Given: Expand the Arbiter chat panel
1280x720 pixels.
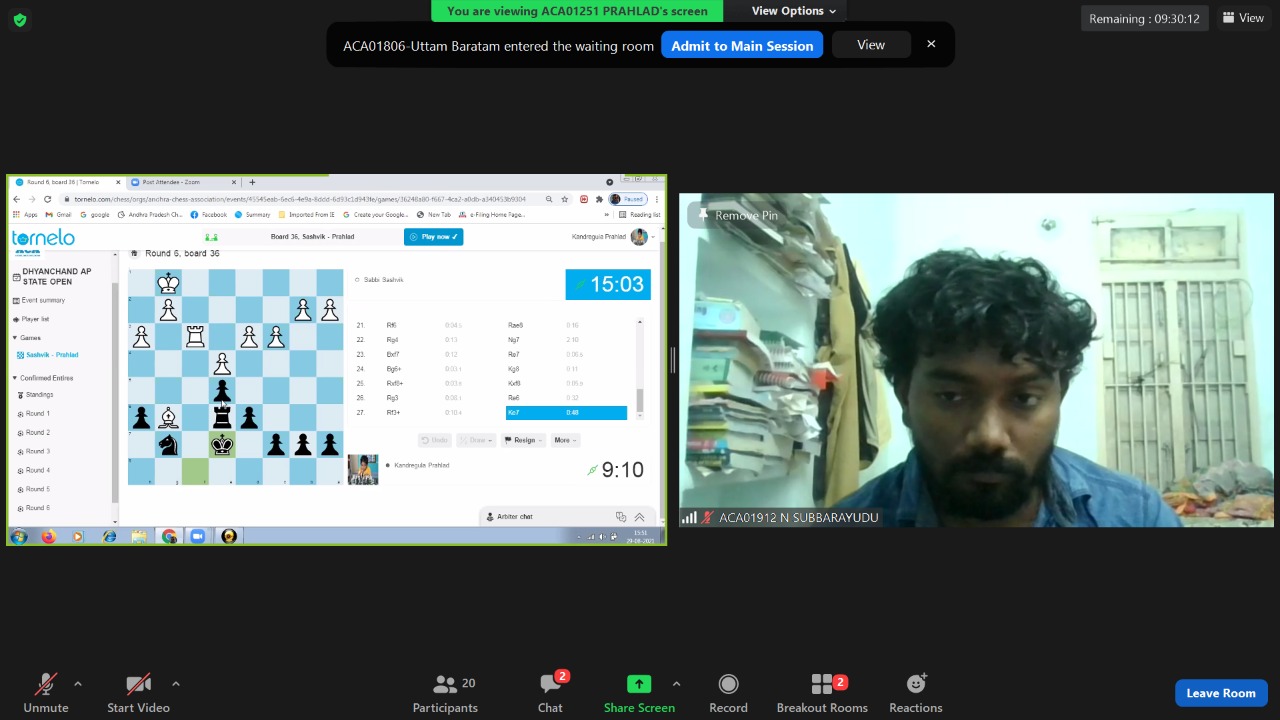Looking at the screenshot, I should tap(639, 517).
